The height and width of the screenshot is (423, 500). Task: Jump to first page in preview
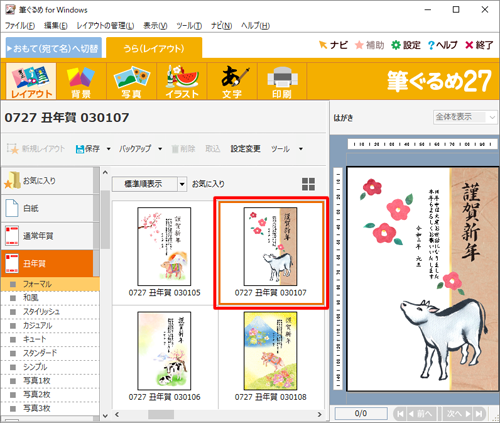click(400, 414)
